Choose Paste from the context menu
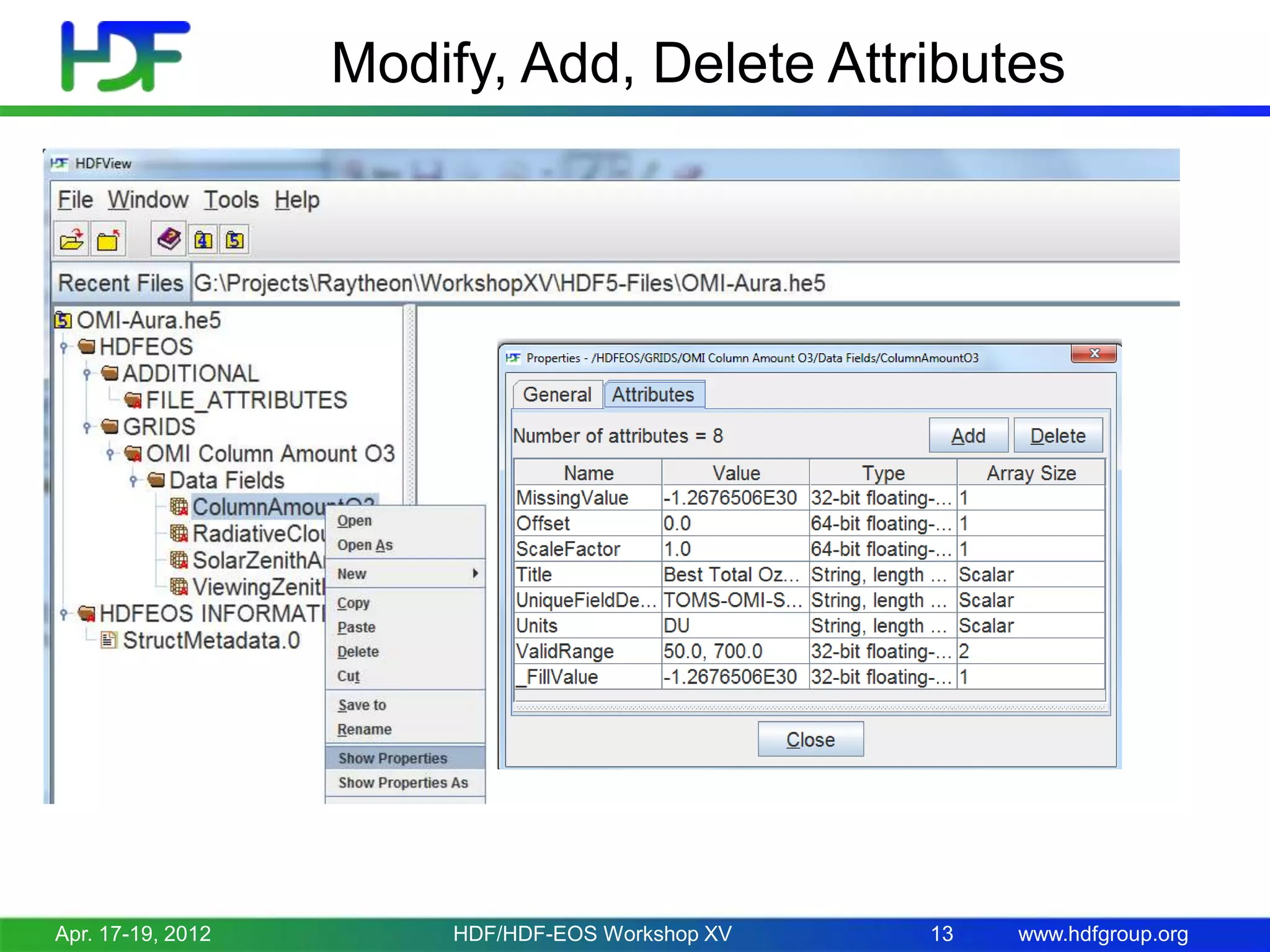 click(x=405, y=627)
